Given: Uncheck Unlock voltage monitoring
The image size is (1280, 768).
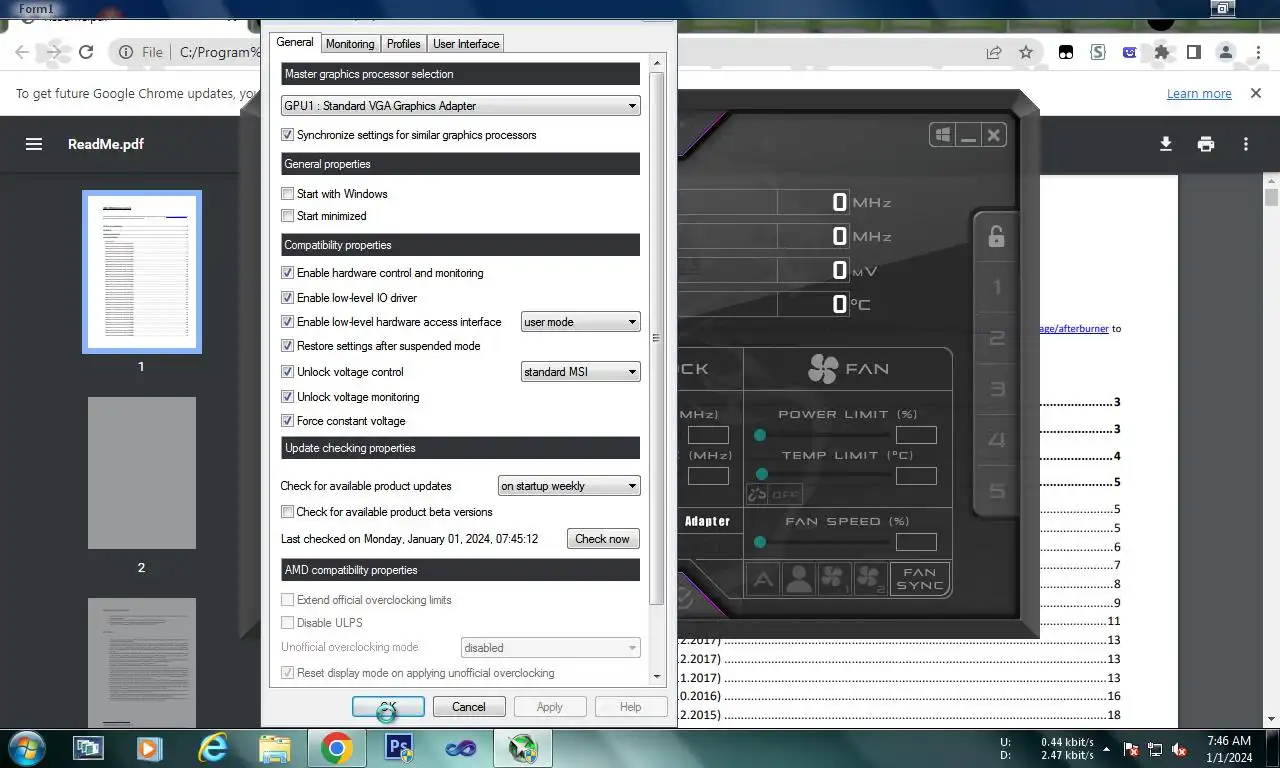Looking at the screenshot, I should pos(288,397).
